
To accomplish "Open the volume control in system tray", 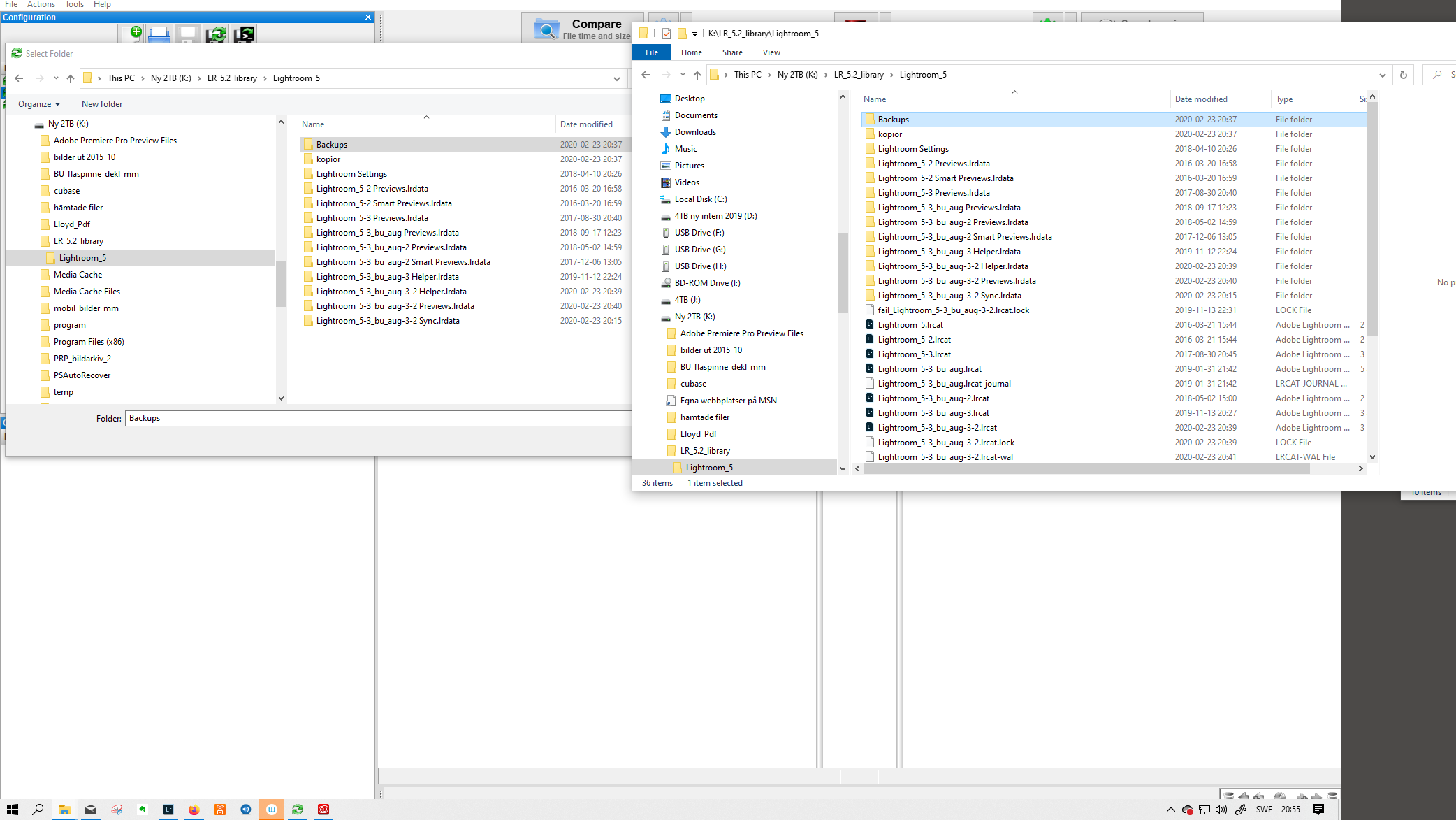I will (x=1221, y=810).
